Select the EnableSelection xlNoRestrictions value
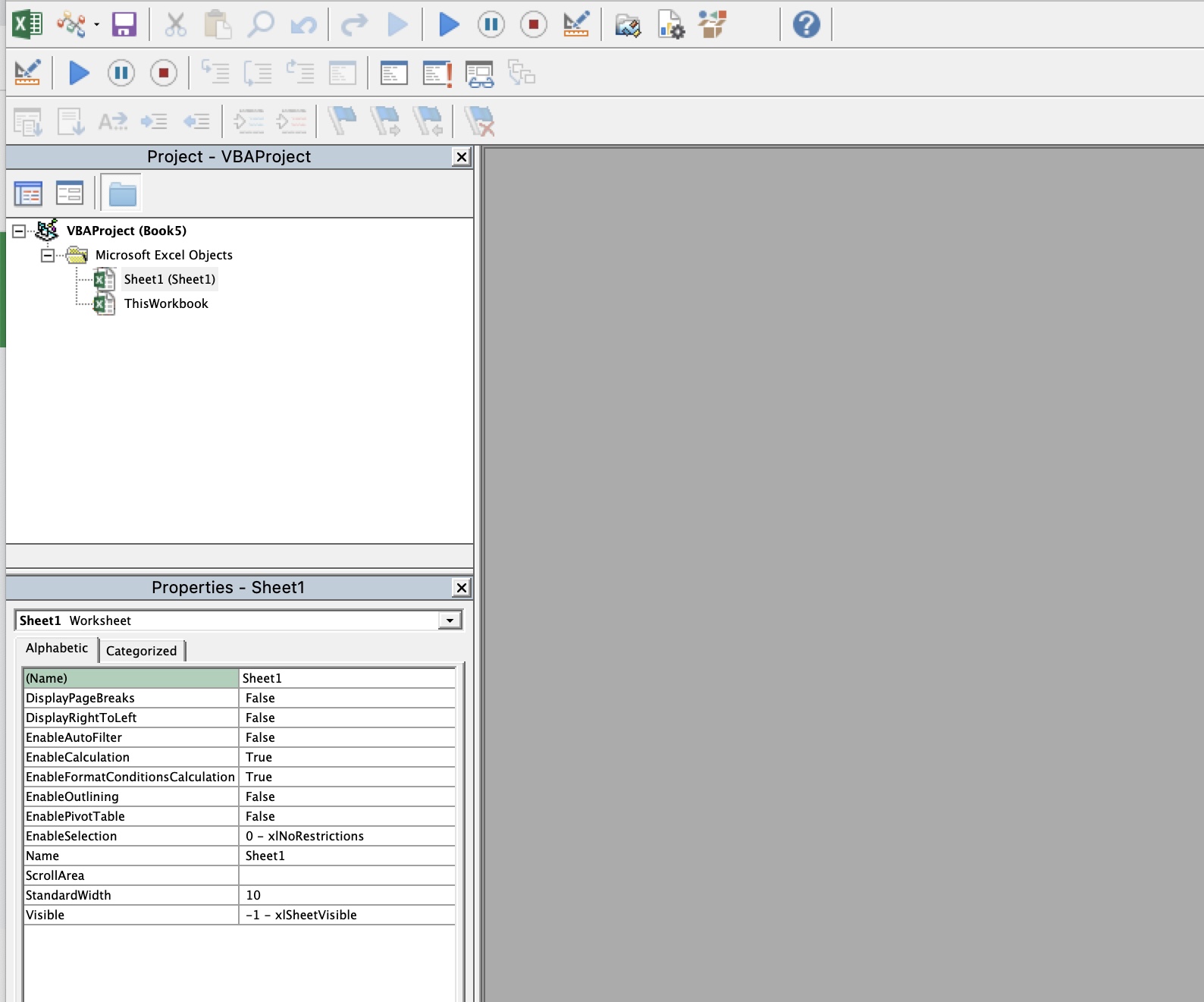This screenshot has height=1002, width=1204. pyautogui.click(x=347, y=836)
